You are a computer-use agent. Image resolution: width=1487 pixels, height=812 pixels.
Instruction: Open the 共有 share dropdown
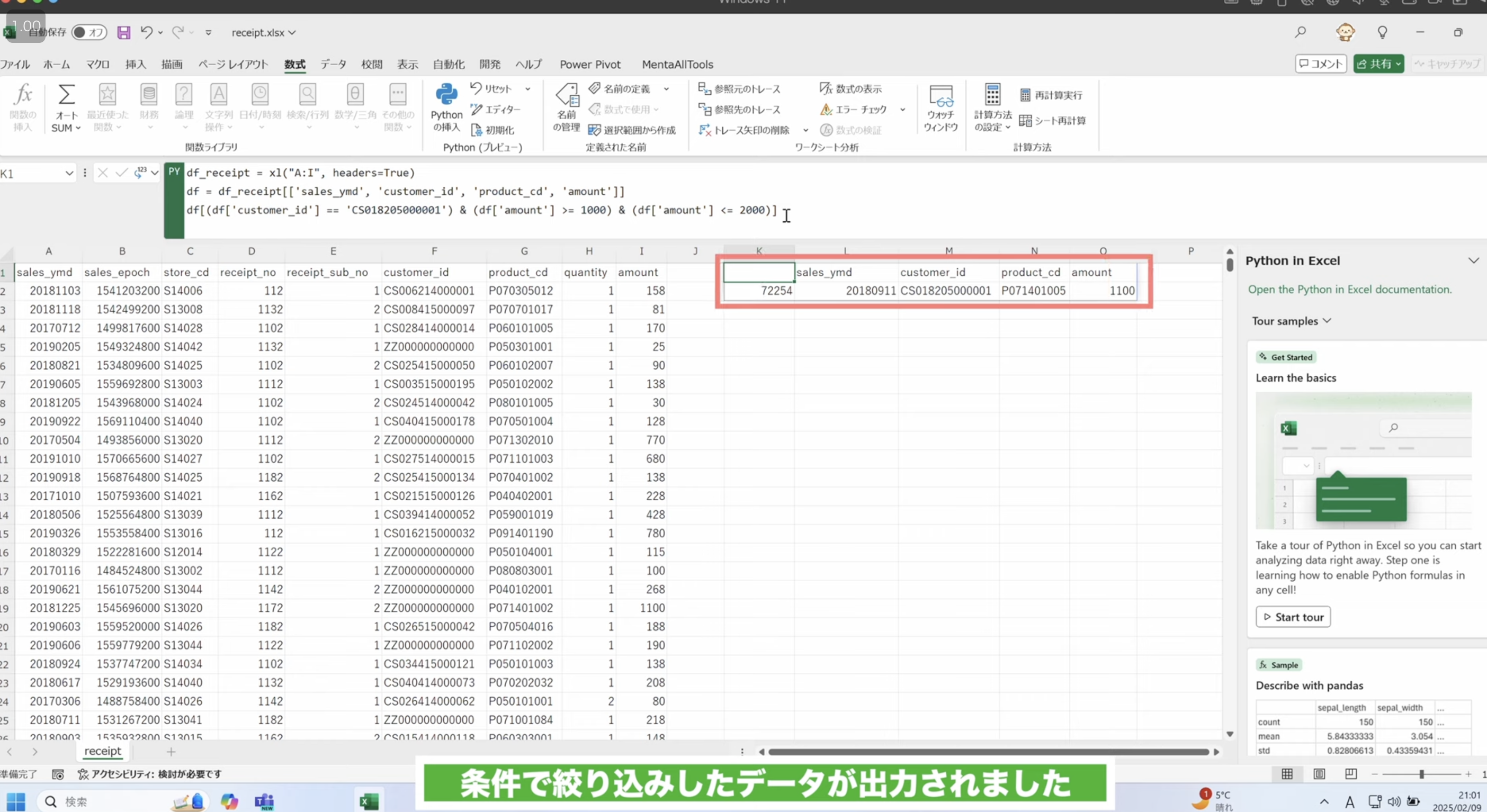pos(1398,64)
